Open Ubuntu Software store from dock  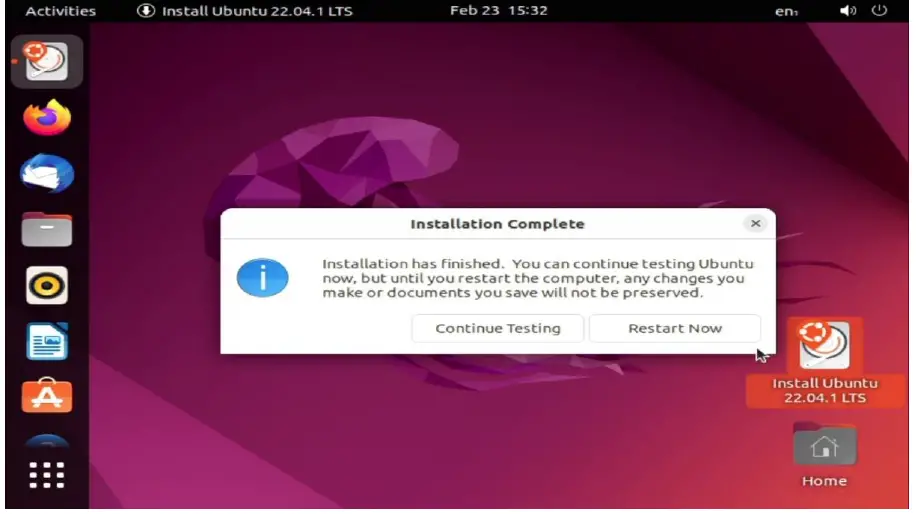(47, 396)
